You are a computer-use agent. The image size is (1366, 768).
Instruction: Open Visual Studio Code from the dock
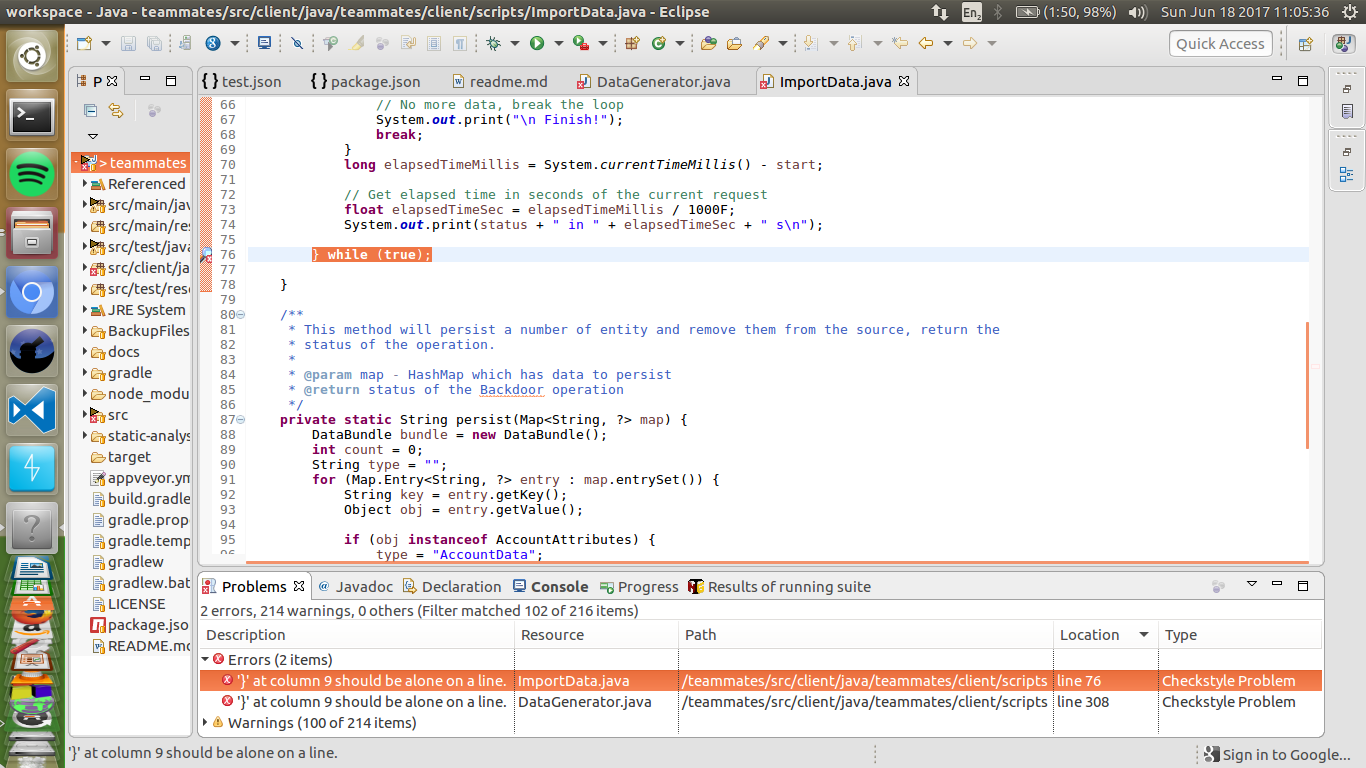pyautogui.click(x=32, y=410)
